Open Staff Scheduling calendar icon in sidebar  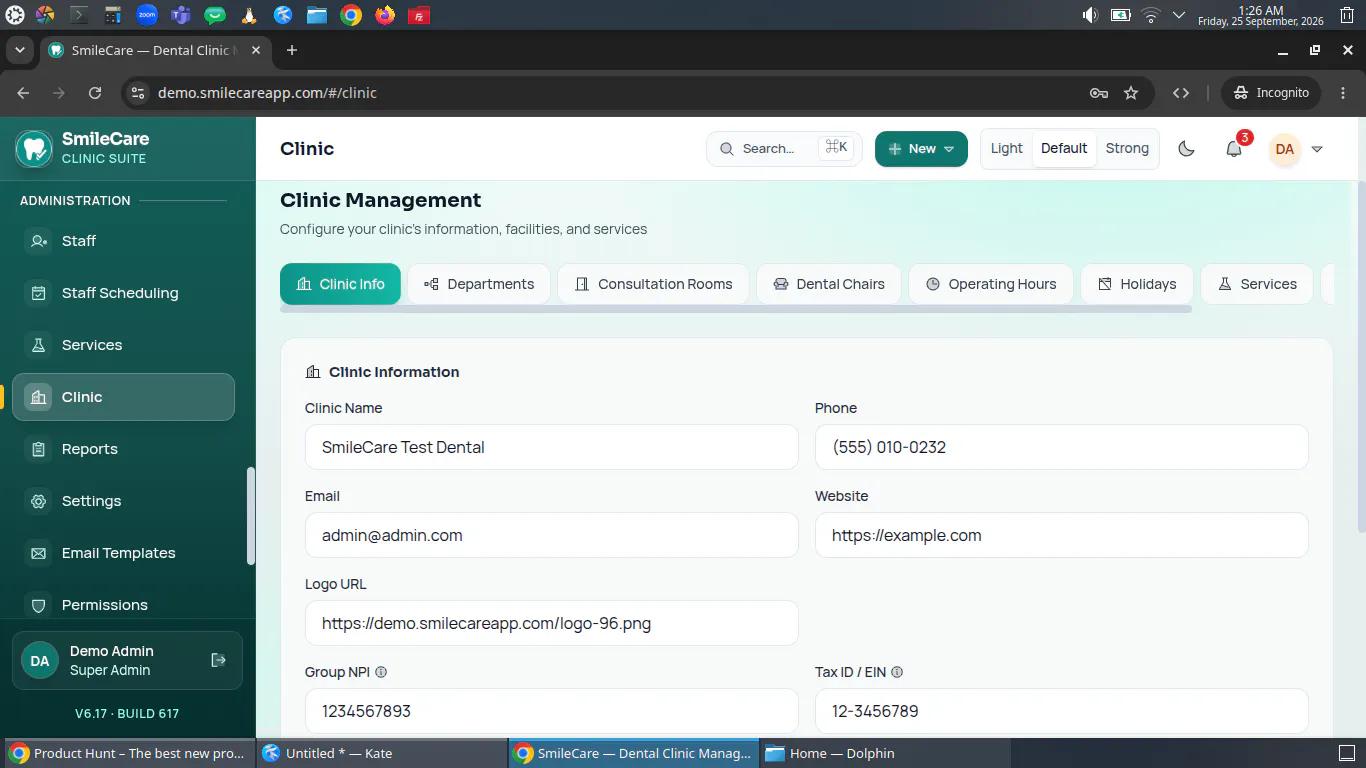(39, 293)
